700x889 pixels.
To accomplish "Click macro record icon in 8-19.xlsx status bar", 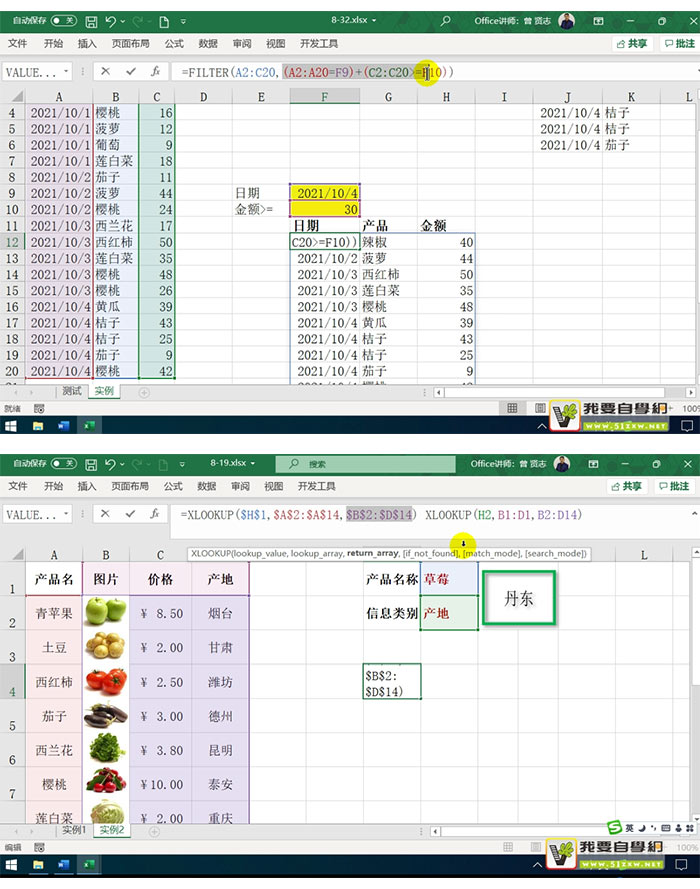I will pos(39,847).
